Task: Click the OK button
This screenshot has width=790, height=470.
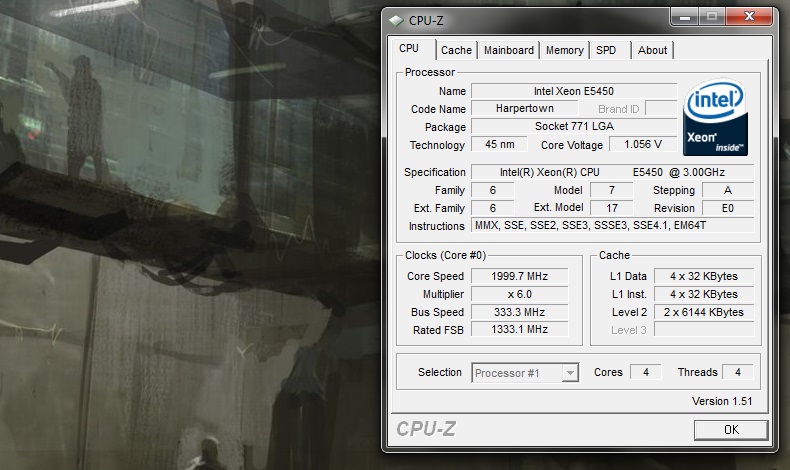Action: tap(731, 430)
